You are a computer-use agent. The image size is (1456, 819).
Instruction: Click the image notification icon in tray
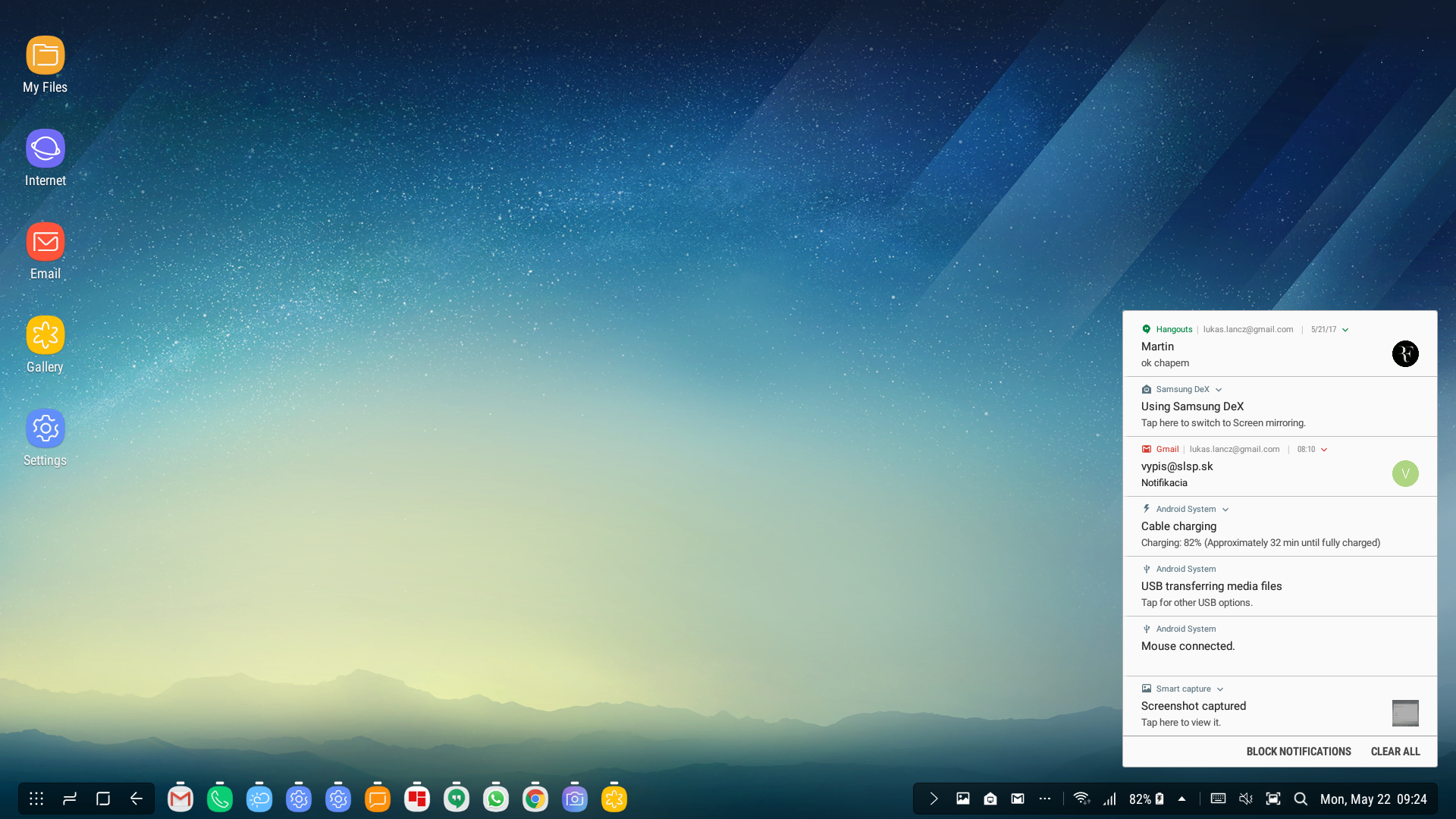[963, 799]
